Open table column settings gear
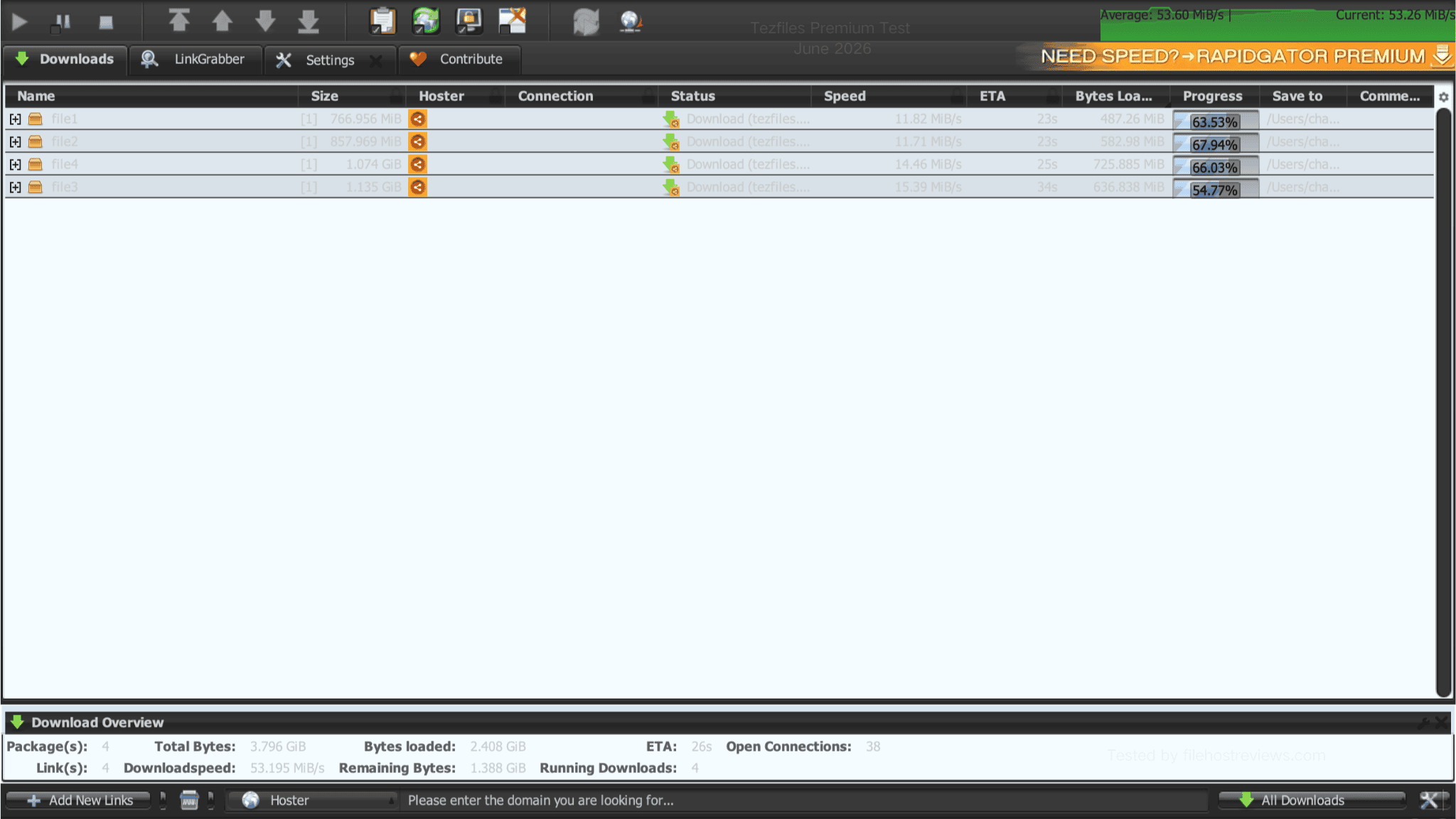Viewport: 1456px width, 819px height. [x=1443, y=97]
